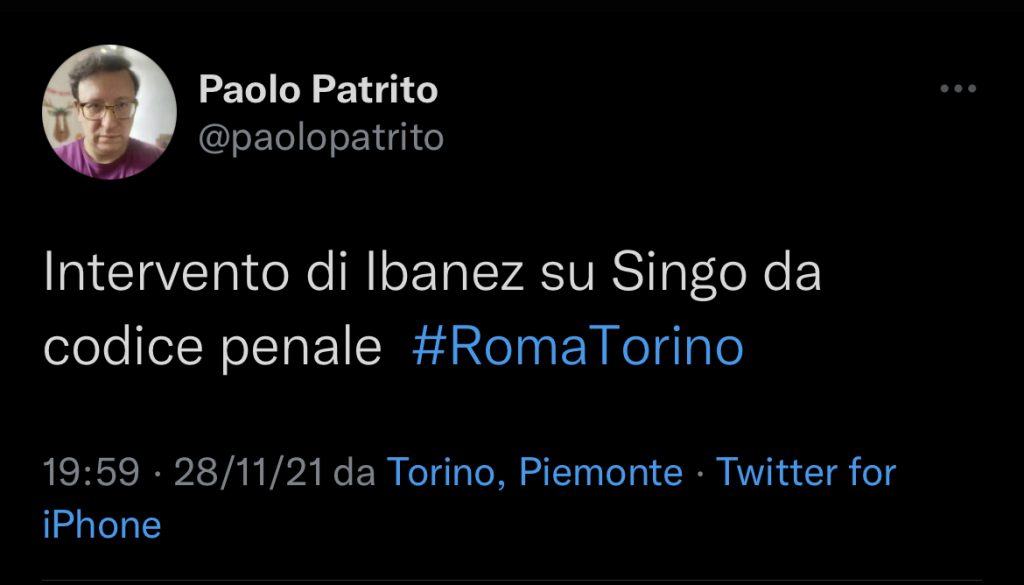Click the @paolopatrito handle
This screenshot has width=1024, height=585.
pos(321,137)
